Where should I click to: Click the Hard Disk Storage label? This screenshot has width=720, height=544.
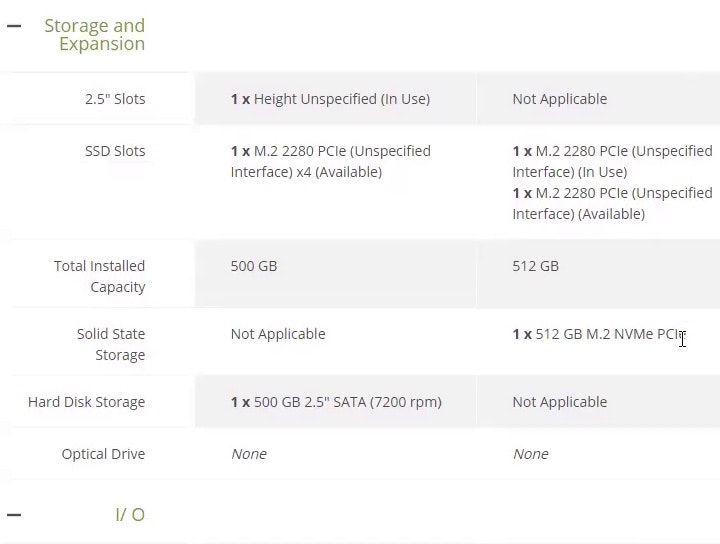click(x=87, y=402)
